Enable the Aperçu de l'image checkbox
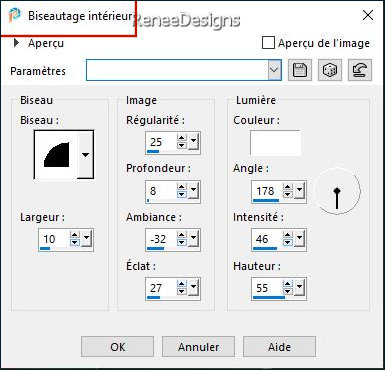 click(268, 43)
